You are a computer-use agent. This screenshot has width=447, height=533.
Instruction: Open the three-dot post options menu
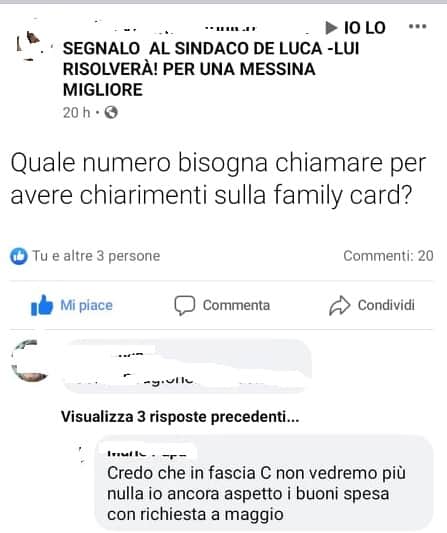coord(417,27)
